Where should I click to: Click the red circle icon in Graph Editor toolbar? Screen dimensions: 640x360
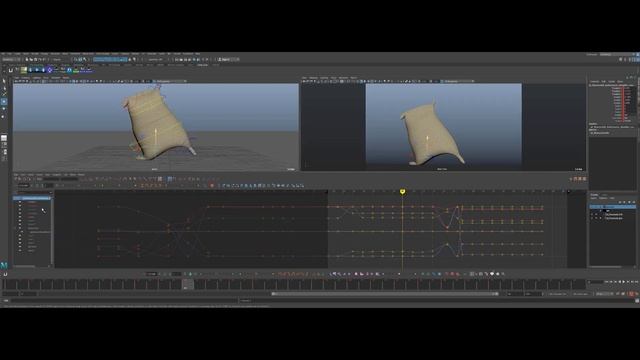(x=212, y=186)
